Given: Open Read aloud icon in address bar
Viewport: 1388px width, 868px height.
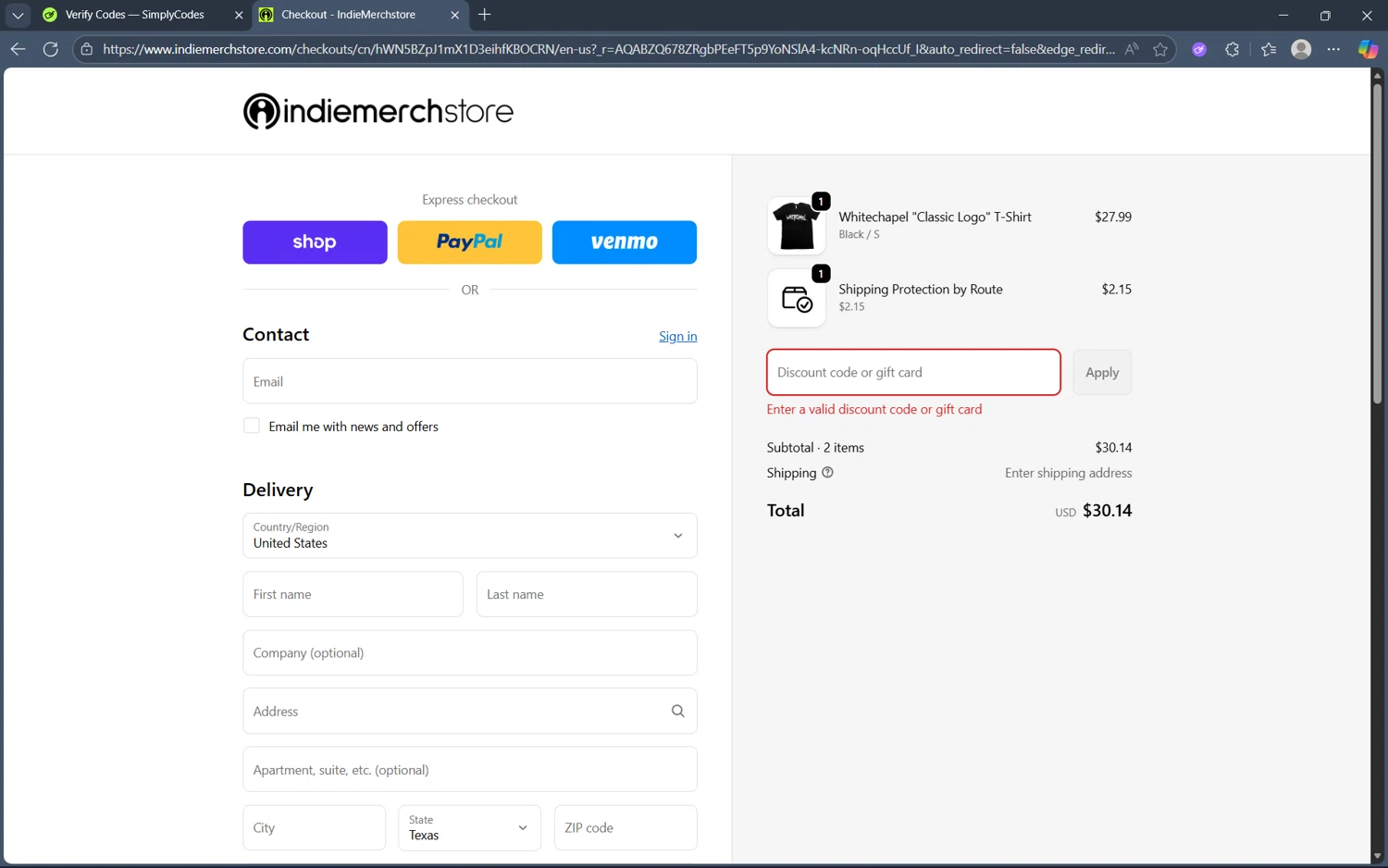Looking at the screenshot, I should [x=1132, y=49].
